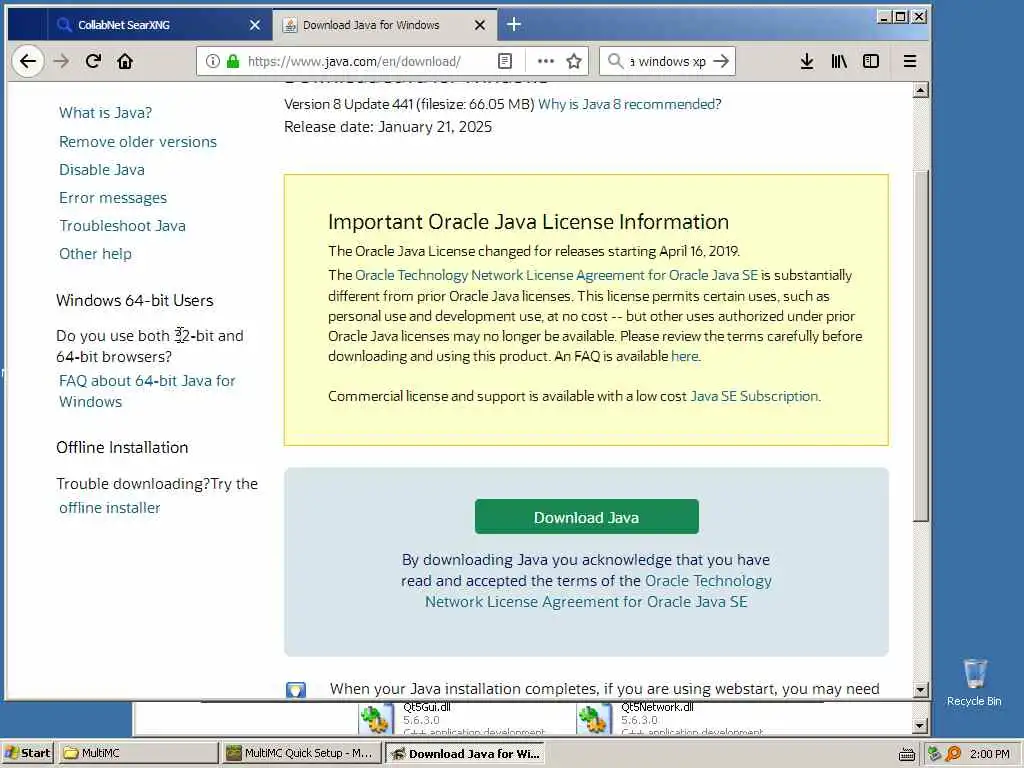
Task: Click the network status tray icon
Action: point(935,754)
